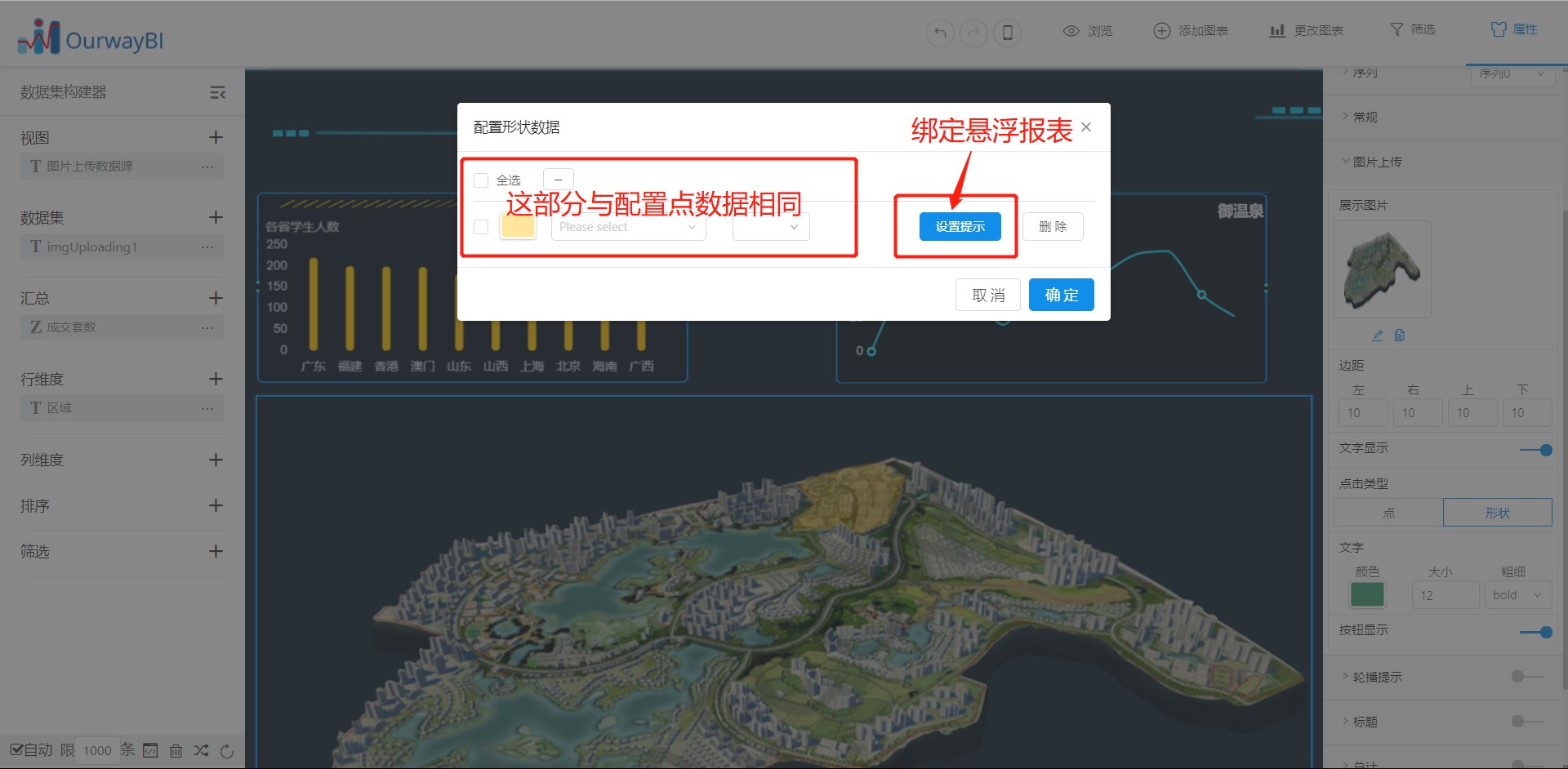Redo the last action
The height and width of the screenshot is (769, 1568).
[973, 33]
